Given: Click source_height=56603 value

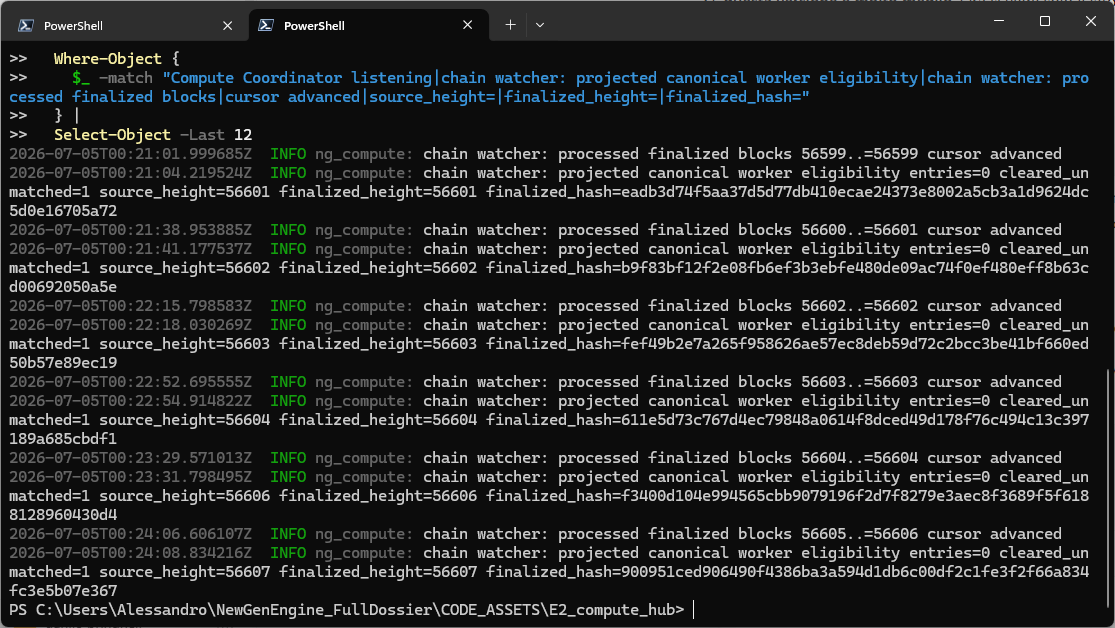Looking at the screenshot, I should 185,344.
